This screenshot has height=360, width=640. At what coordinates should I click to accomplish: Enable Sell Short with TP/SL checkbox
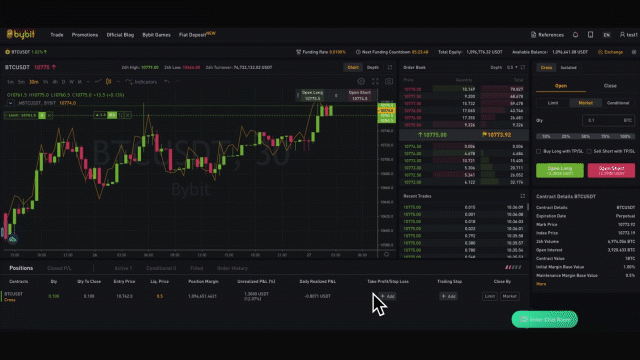pos(589,151)
